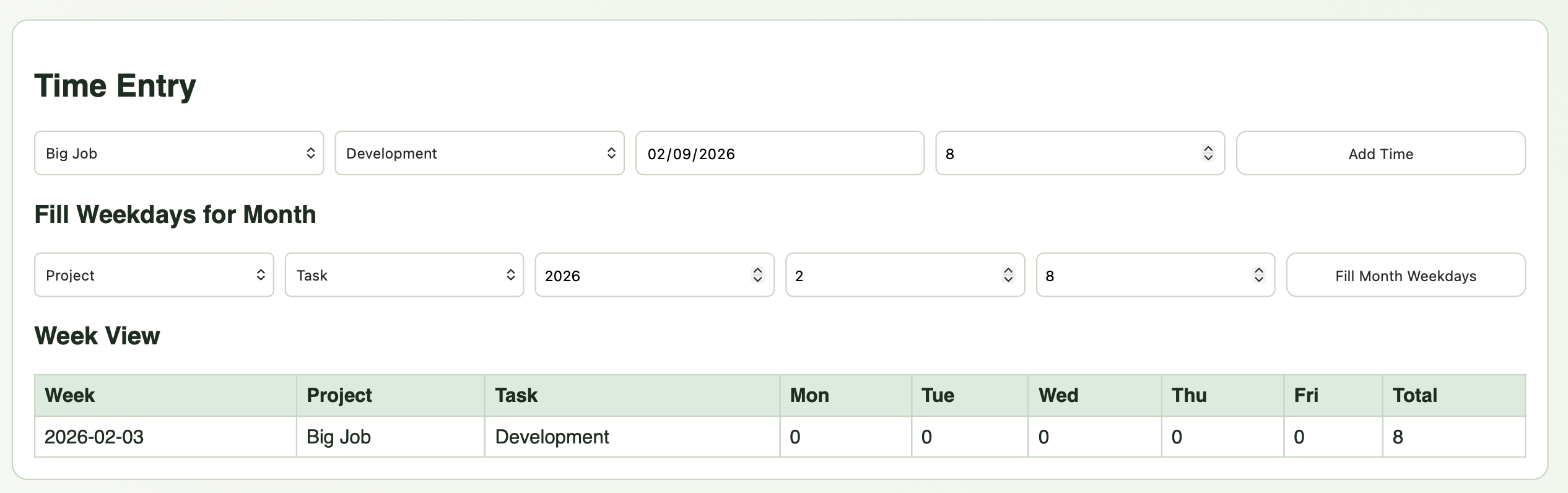
Task: Open the Development task dropdown
Action: (479, 153)
